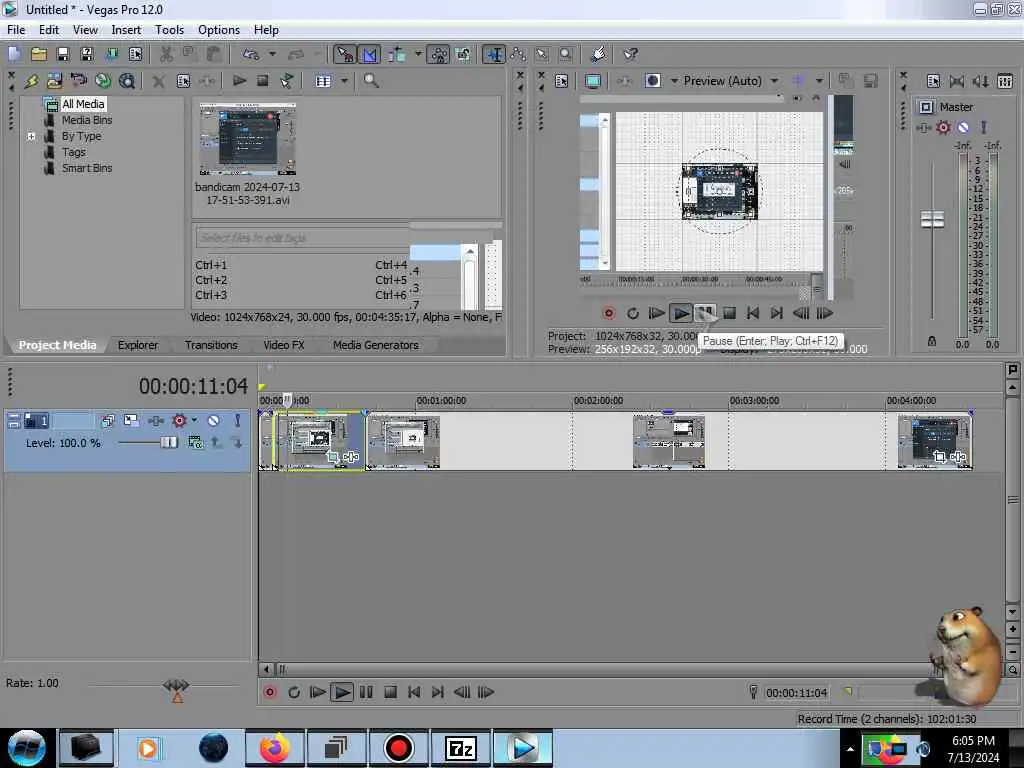
Task: Click Stop in the timeline transport bar
Action: pyautogui.click(x=390, y=692)
